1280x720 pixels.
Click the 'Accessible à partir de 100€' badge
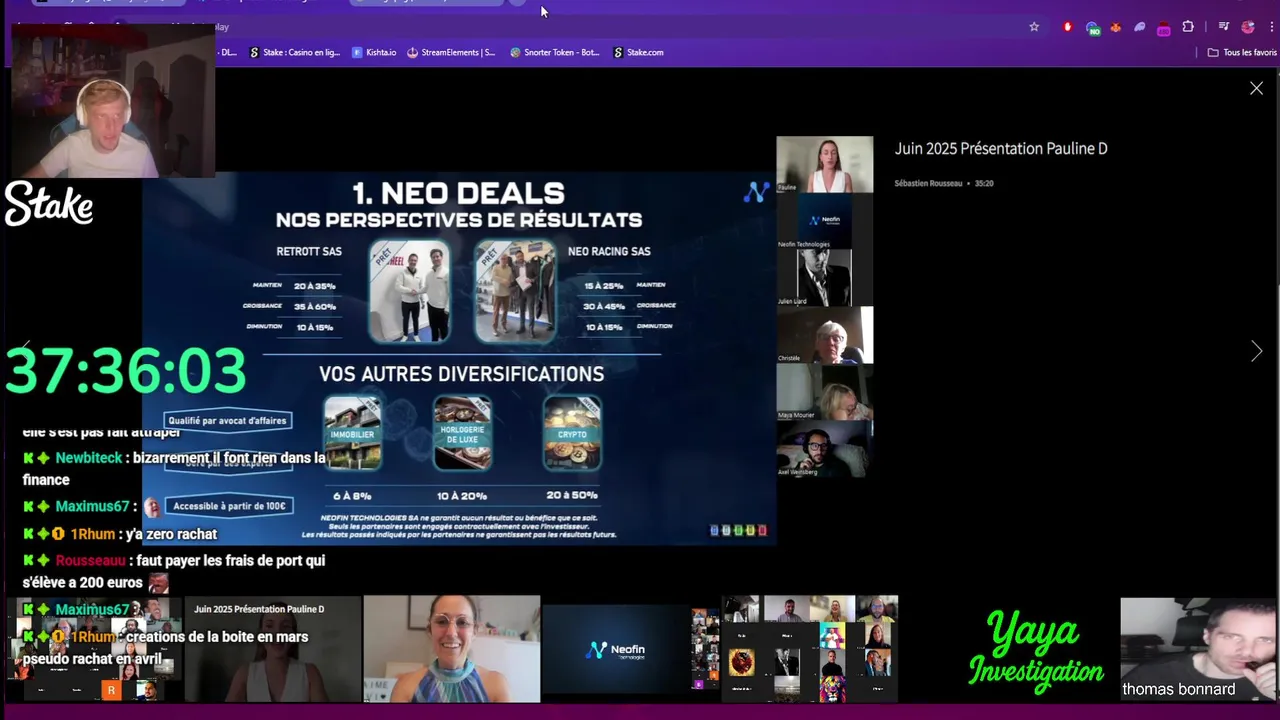tap(227, 506)
